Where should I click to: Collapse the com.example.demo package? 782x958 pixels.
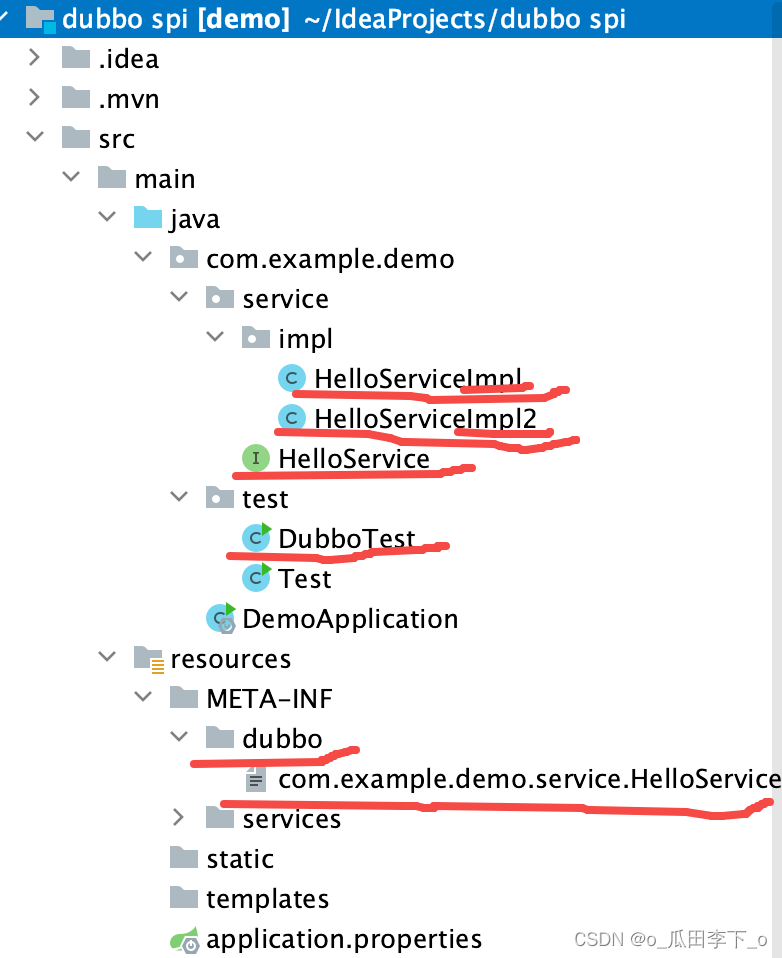point(143,257)
